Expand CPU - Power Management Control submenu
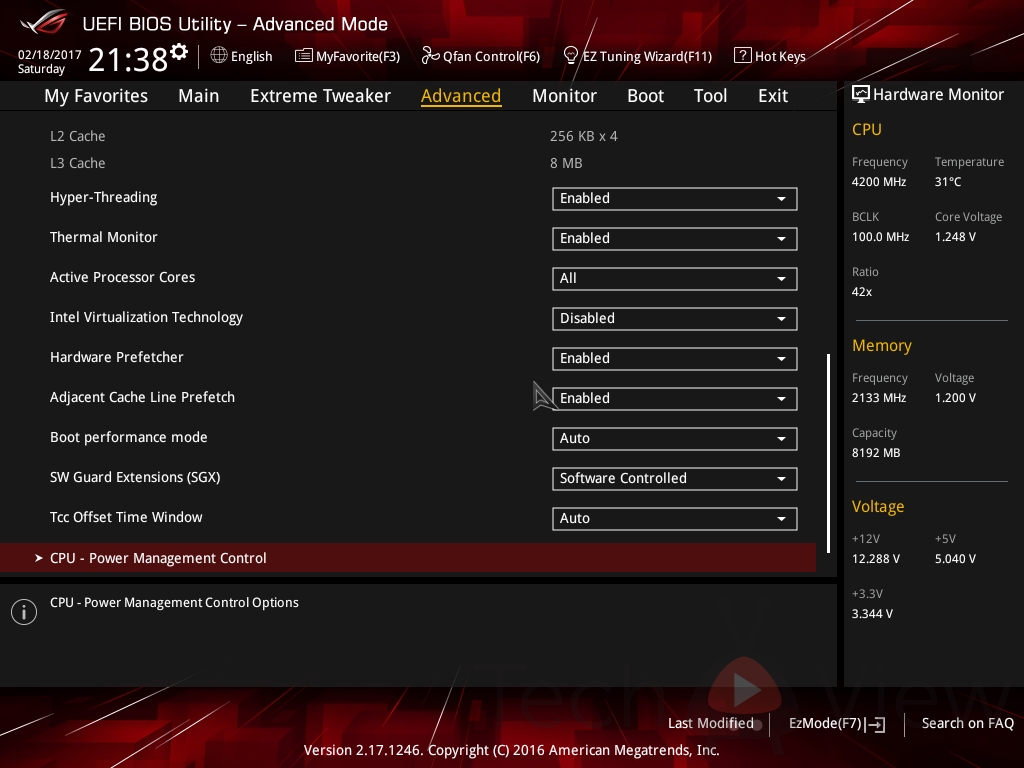This screenshot has width=1024, height=768. (408, 558)
